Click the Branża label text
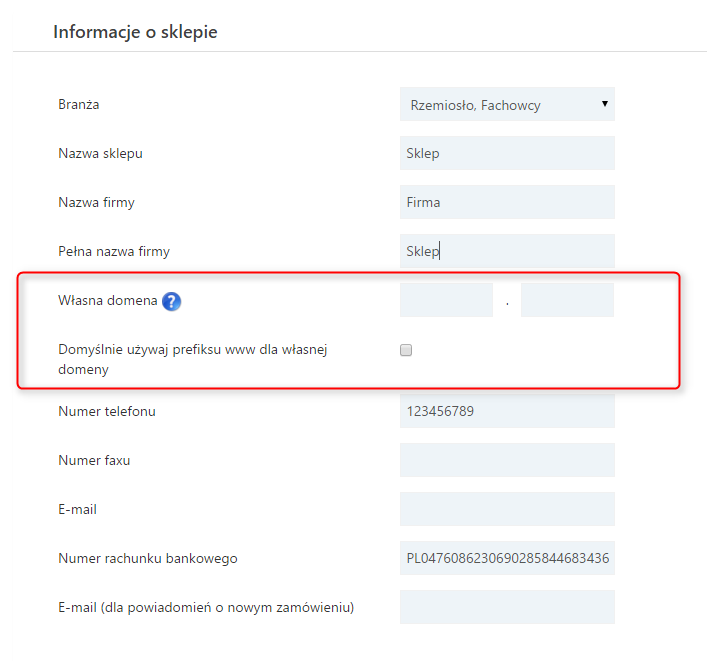This screenshot has width=707, height=661. [x=79, y=105]
